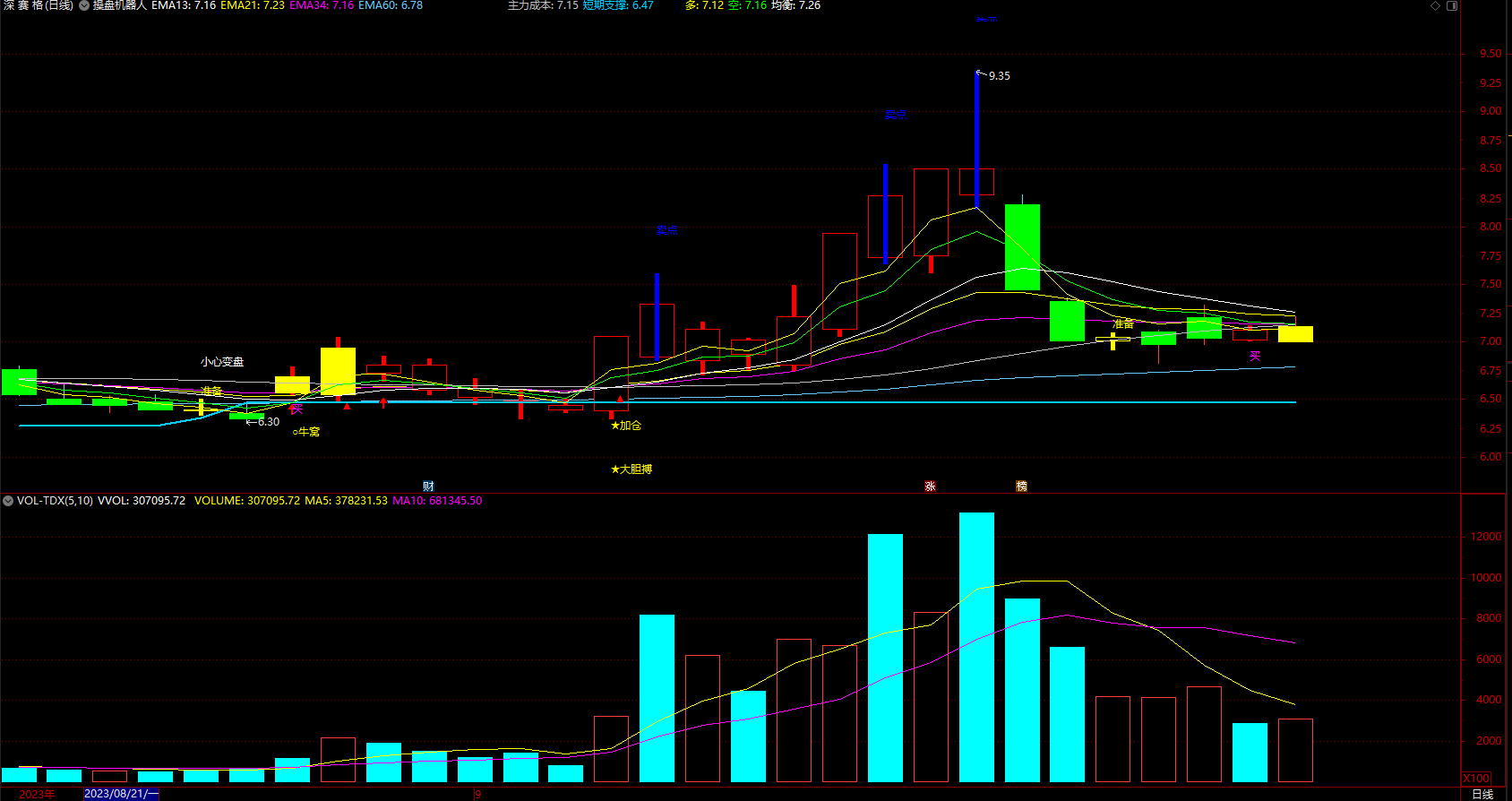Click the EMA21: 7.23 value
The image size is (1512, 801).
click(253, 5)
